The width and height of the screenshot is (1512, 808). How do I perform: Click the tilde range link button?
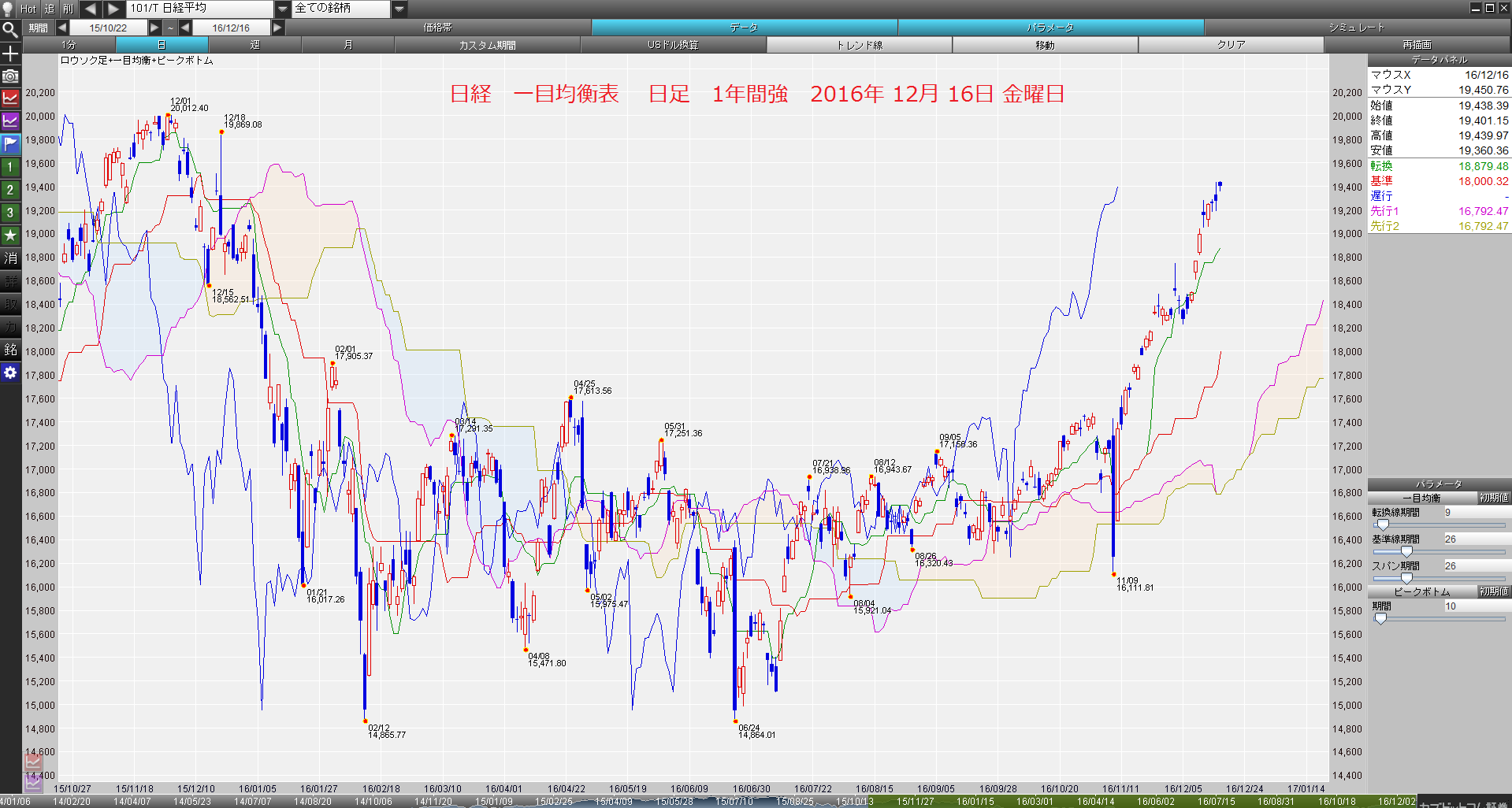point(170,28)
